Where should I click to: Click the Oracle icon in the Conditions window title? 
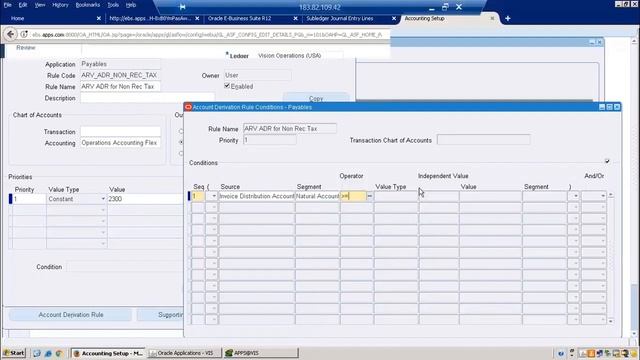[x=188, y=107]
